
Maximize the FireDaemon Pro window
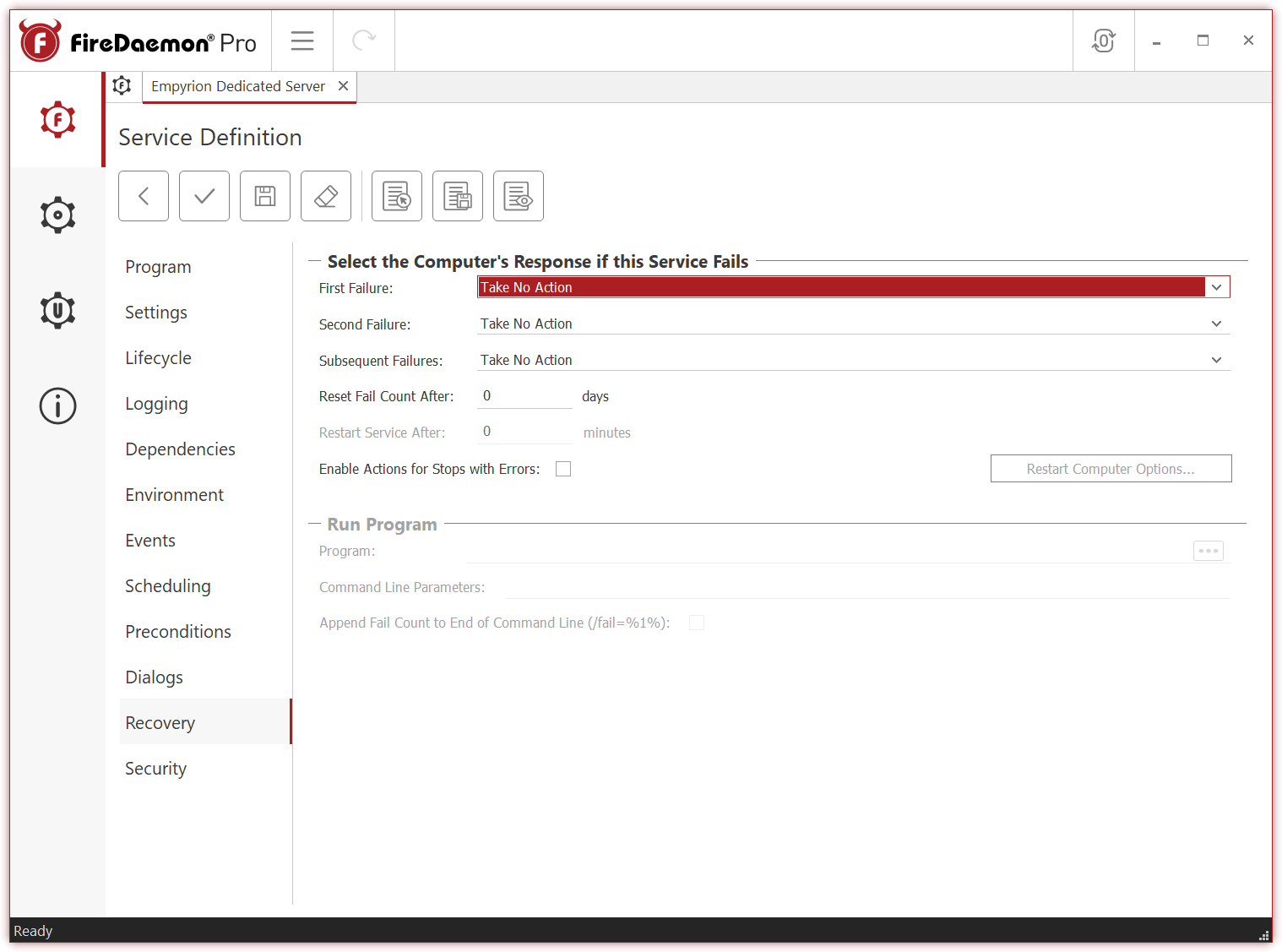point(1203,41)
